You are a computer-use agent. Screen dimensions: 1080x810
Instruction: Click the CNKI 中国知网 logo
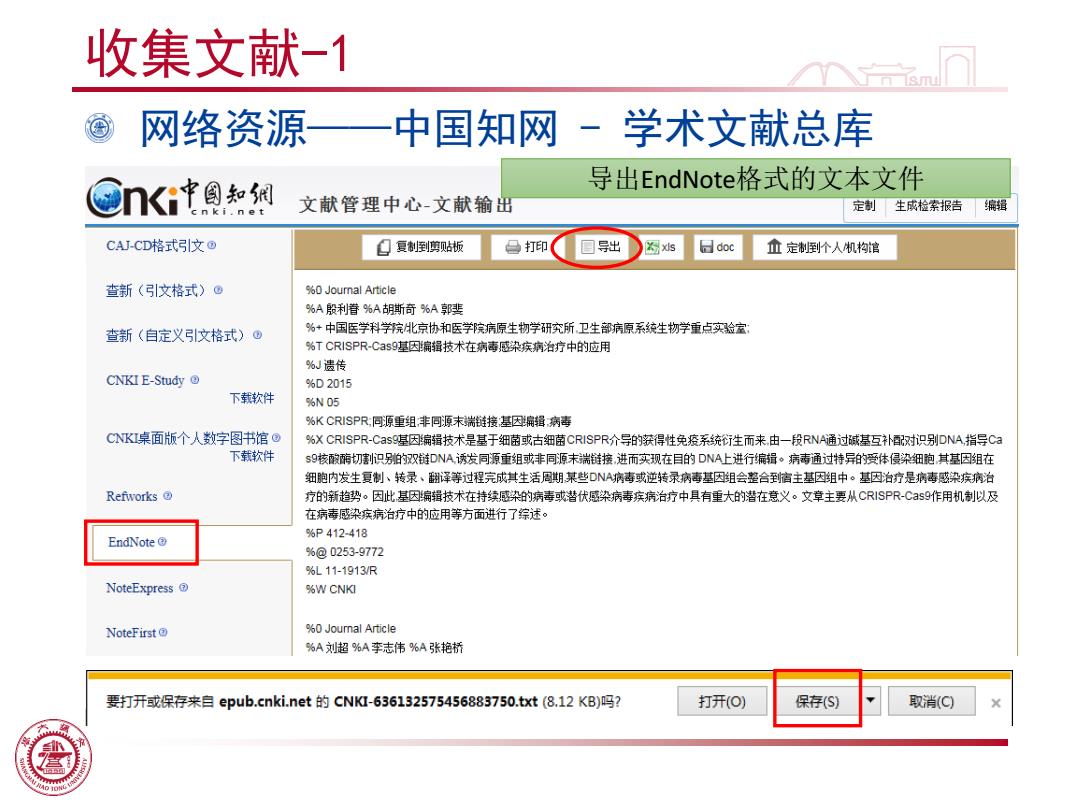click(x=180, y=197)
